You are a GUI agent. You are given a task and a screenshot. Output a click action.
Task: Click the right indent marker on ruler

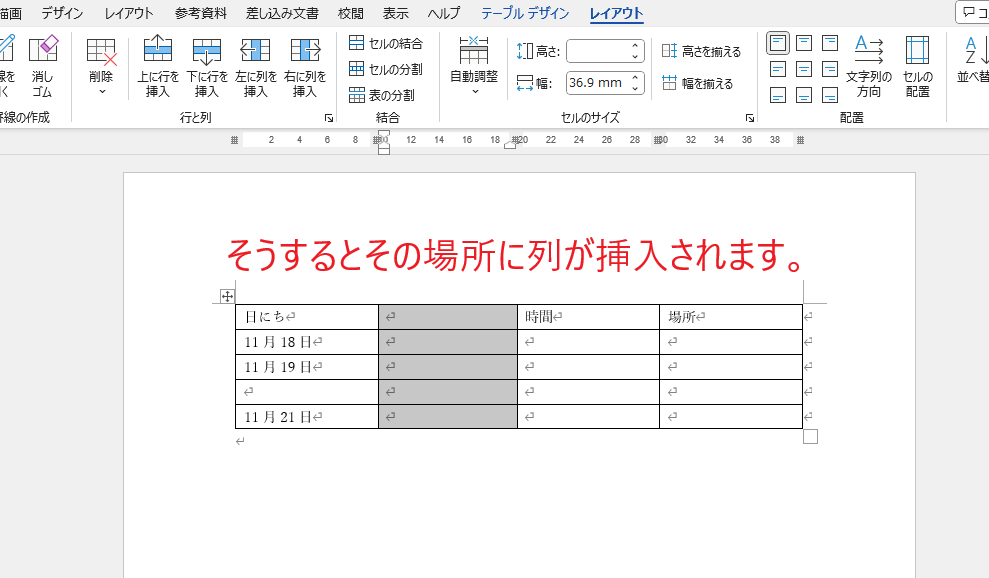[x=510, y=145]
